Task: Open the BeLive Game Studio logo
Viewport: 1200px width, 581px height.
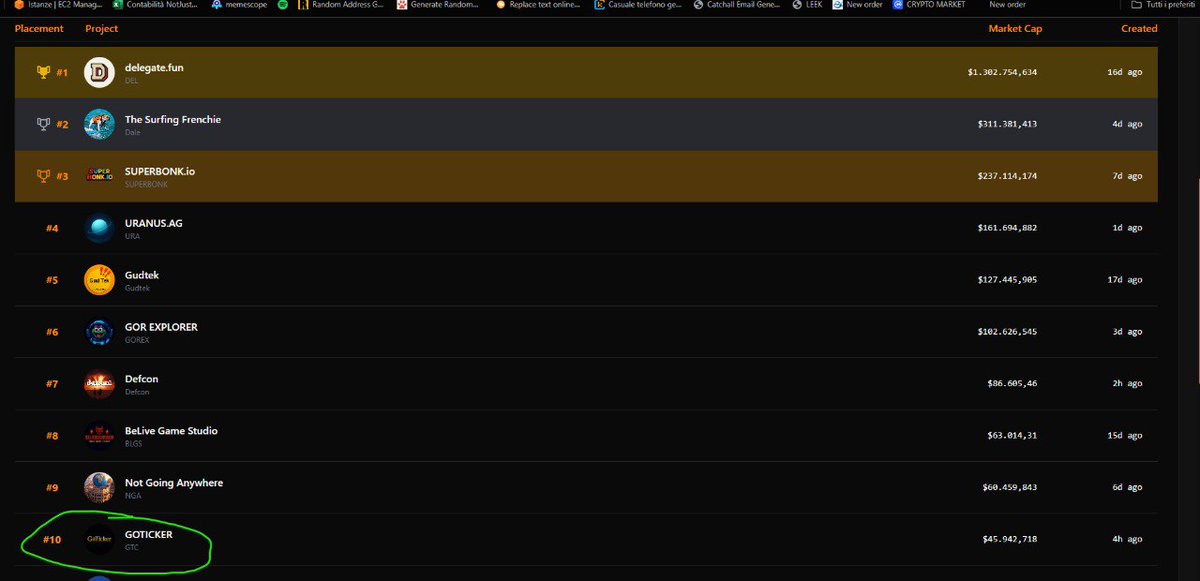Action: point(99,435)
